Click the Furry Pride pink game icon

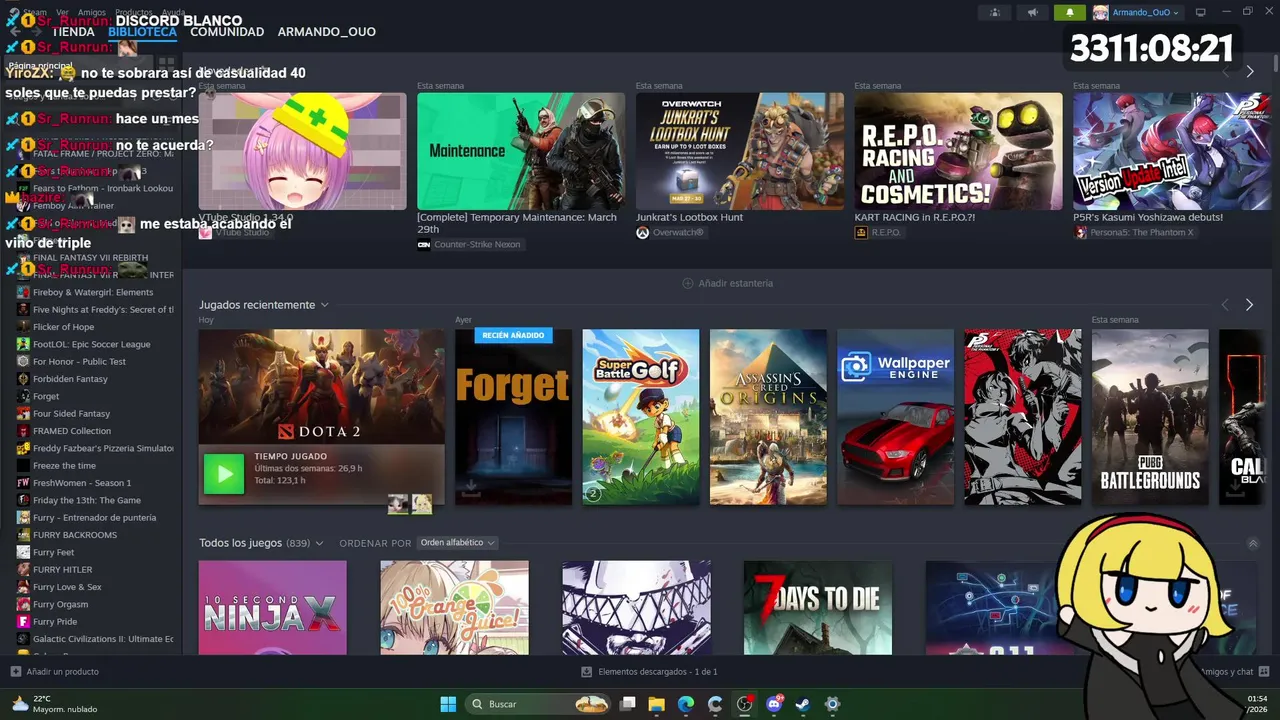click(23, 621)
